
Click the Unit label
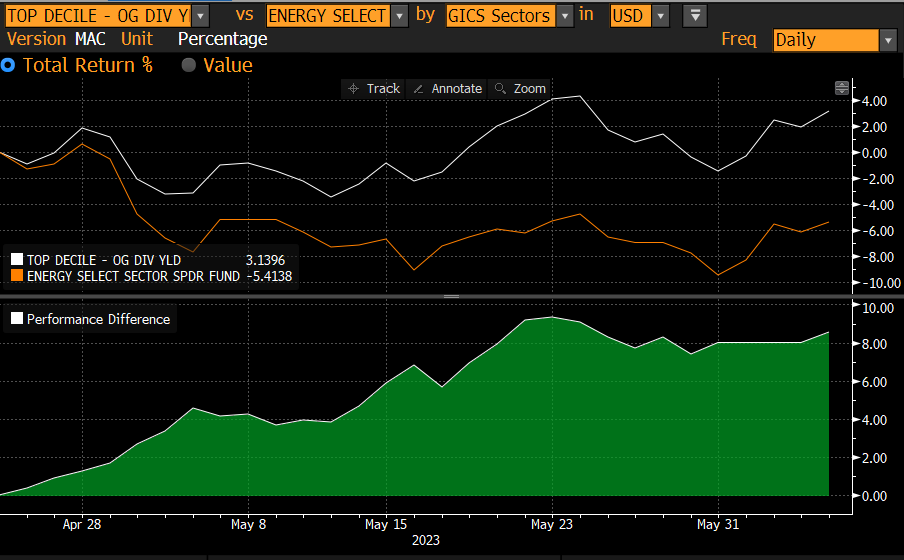point(137,39)
